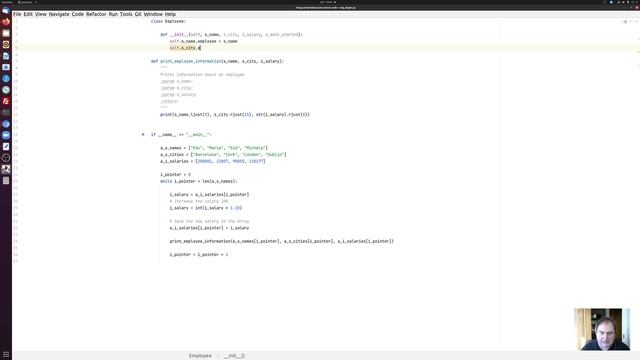
Task: Open the Help app from the dock
Action: coord(6,78)
